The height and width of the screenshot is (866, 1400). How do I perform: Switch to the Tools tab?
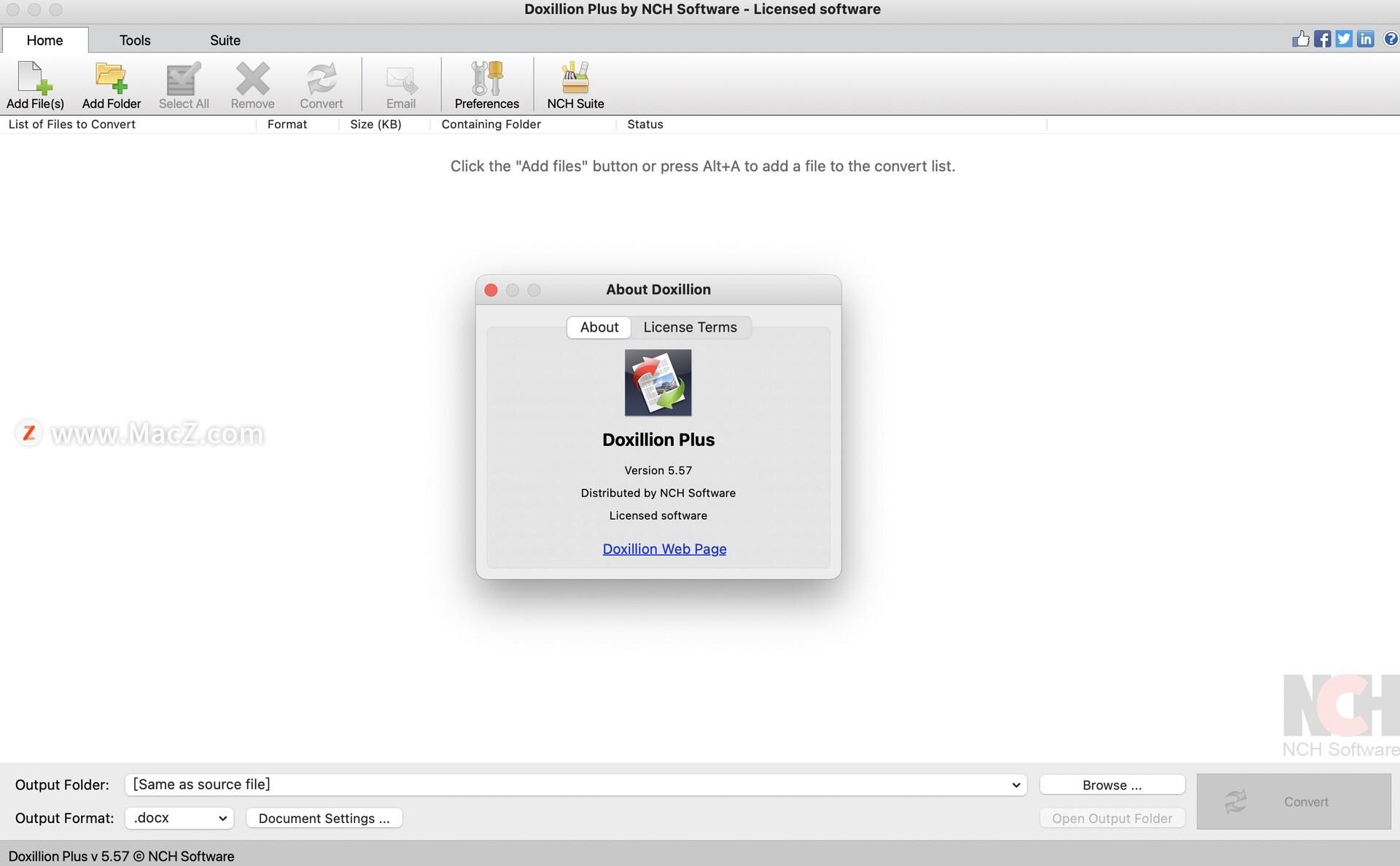(135, 40)
